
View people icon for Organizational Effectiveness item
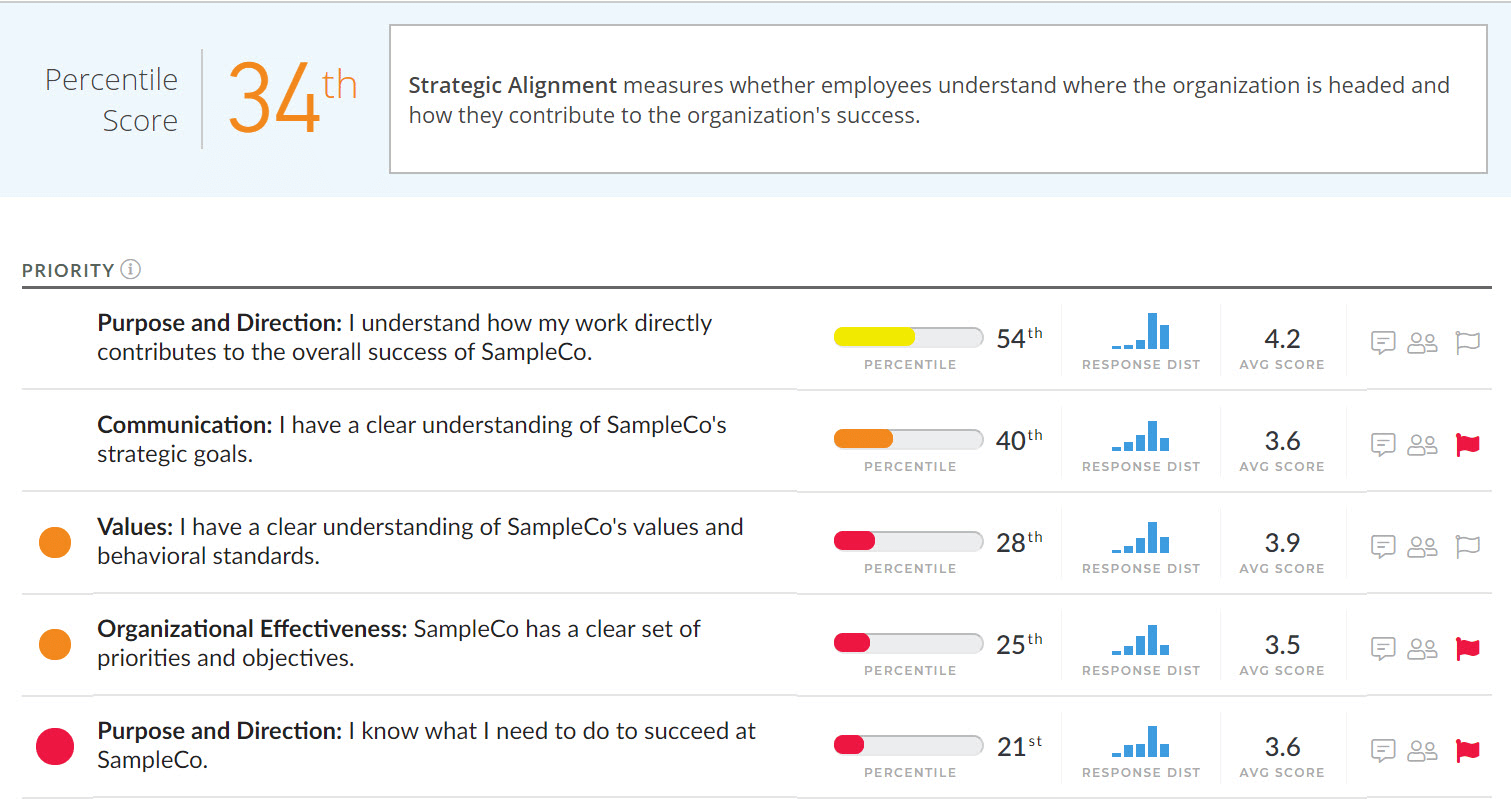click(x=1422, y=649)
